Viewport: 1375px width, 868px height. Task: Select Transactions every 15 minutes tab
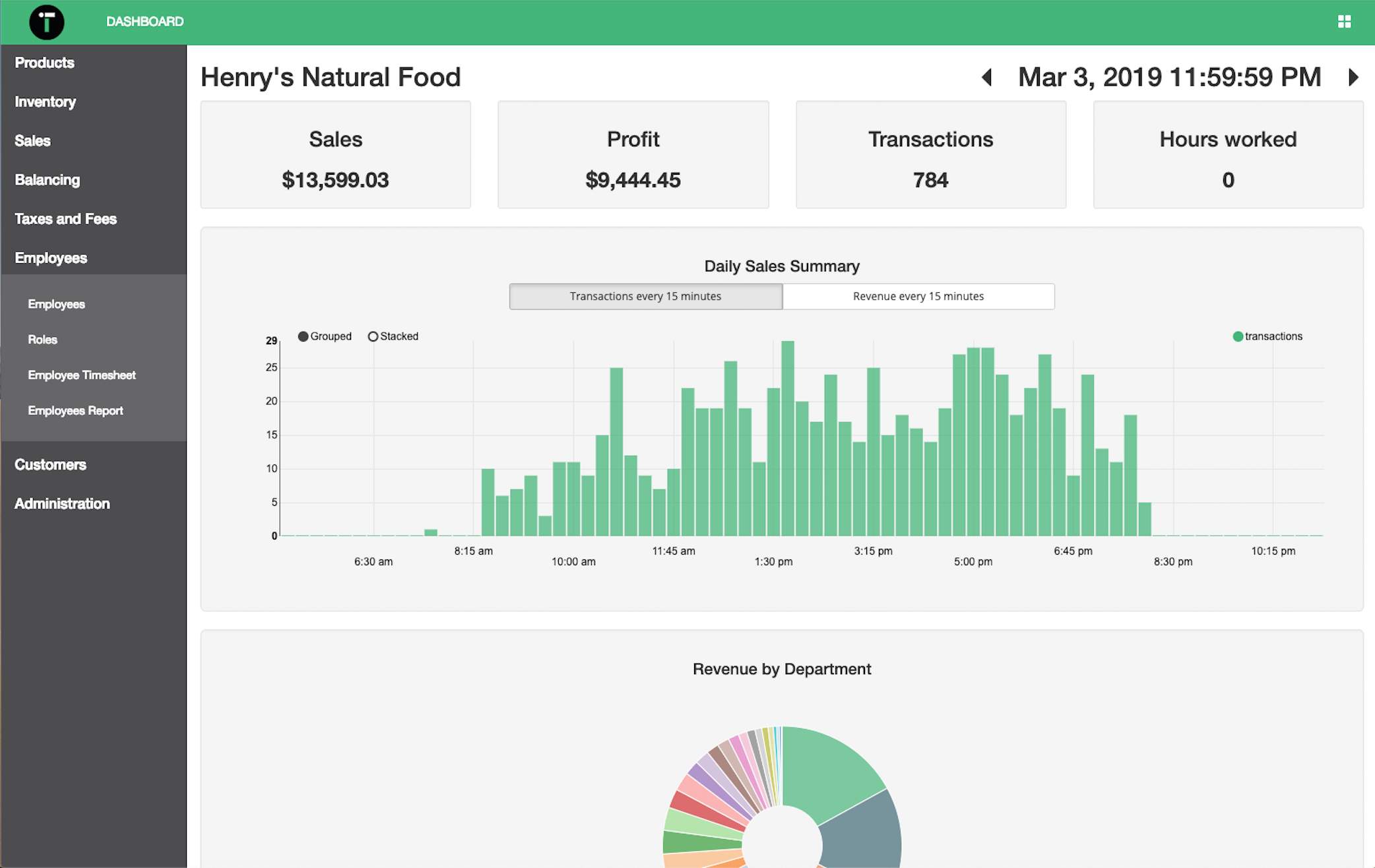click(645, 296)
